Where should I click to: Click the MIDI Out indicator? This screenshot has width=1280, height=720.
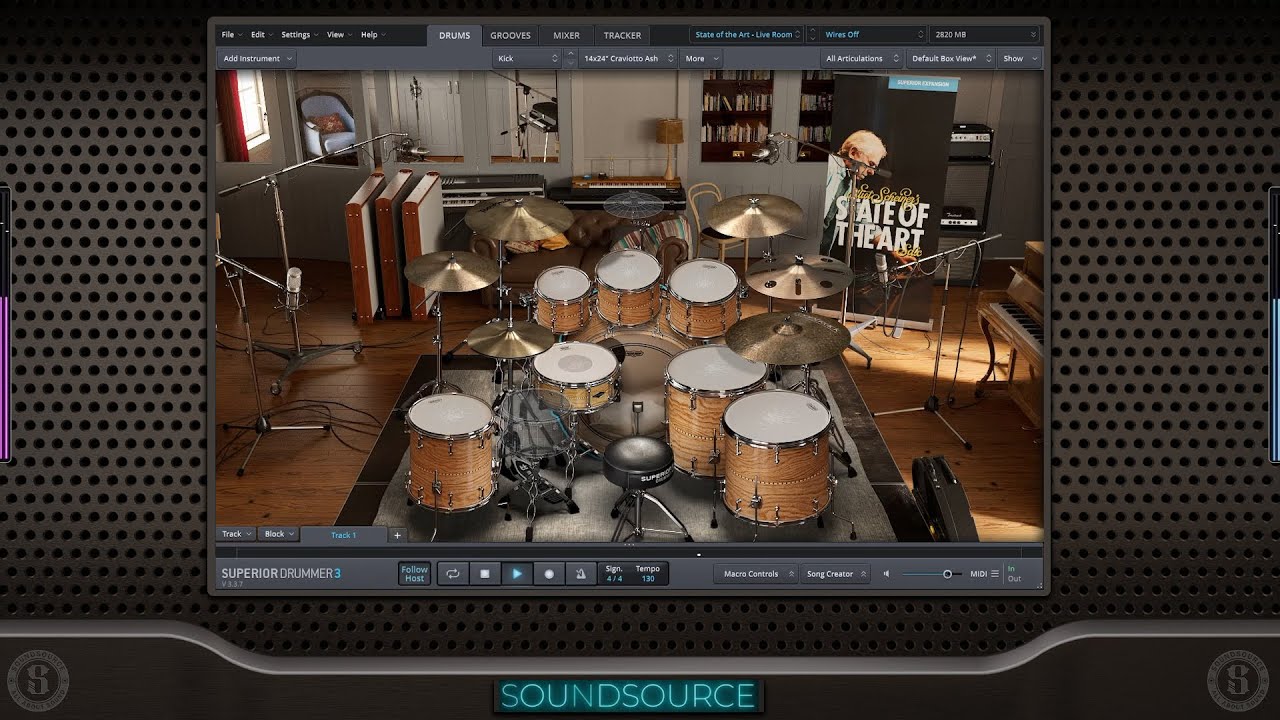coord(1014,579)
